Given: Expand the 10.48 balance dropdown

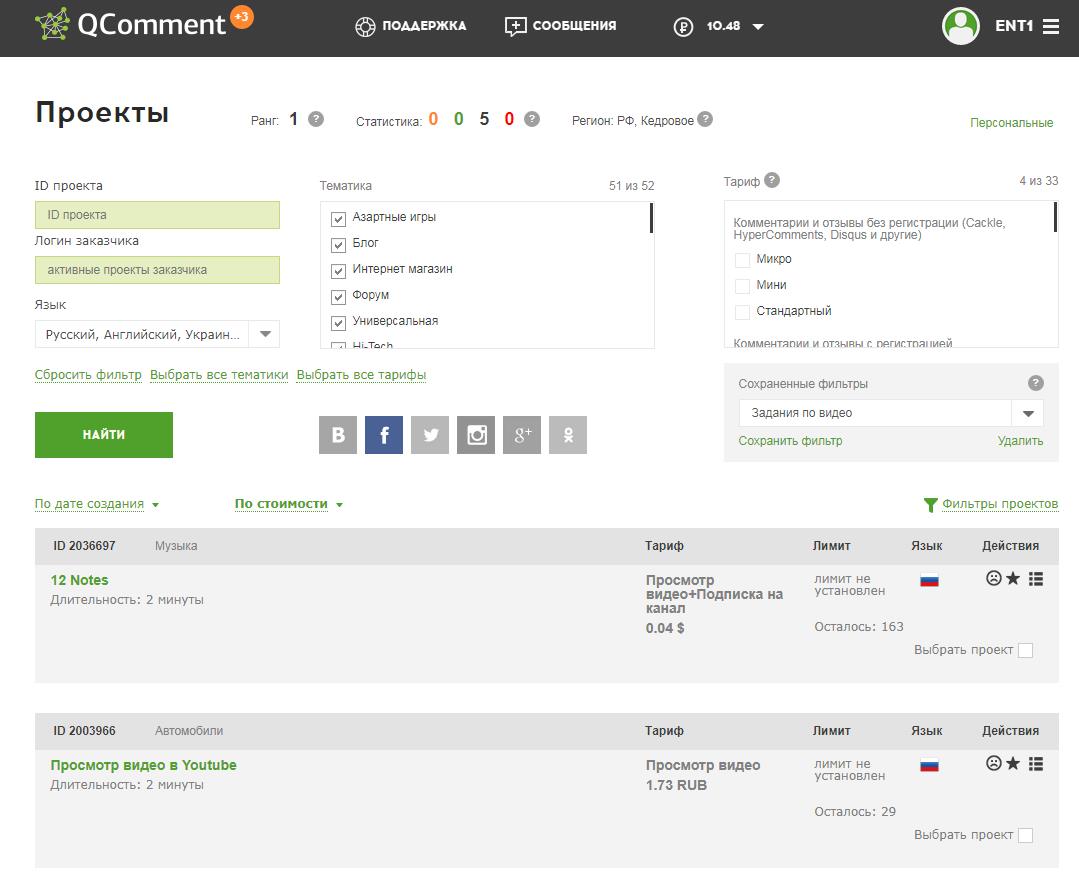Looking at the screenshot, I should 758,27.
